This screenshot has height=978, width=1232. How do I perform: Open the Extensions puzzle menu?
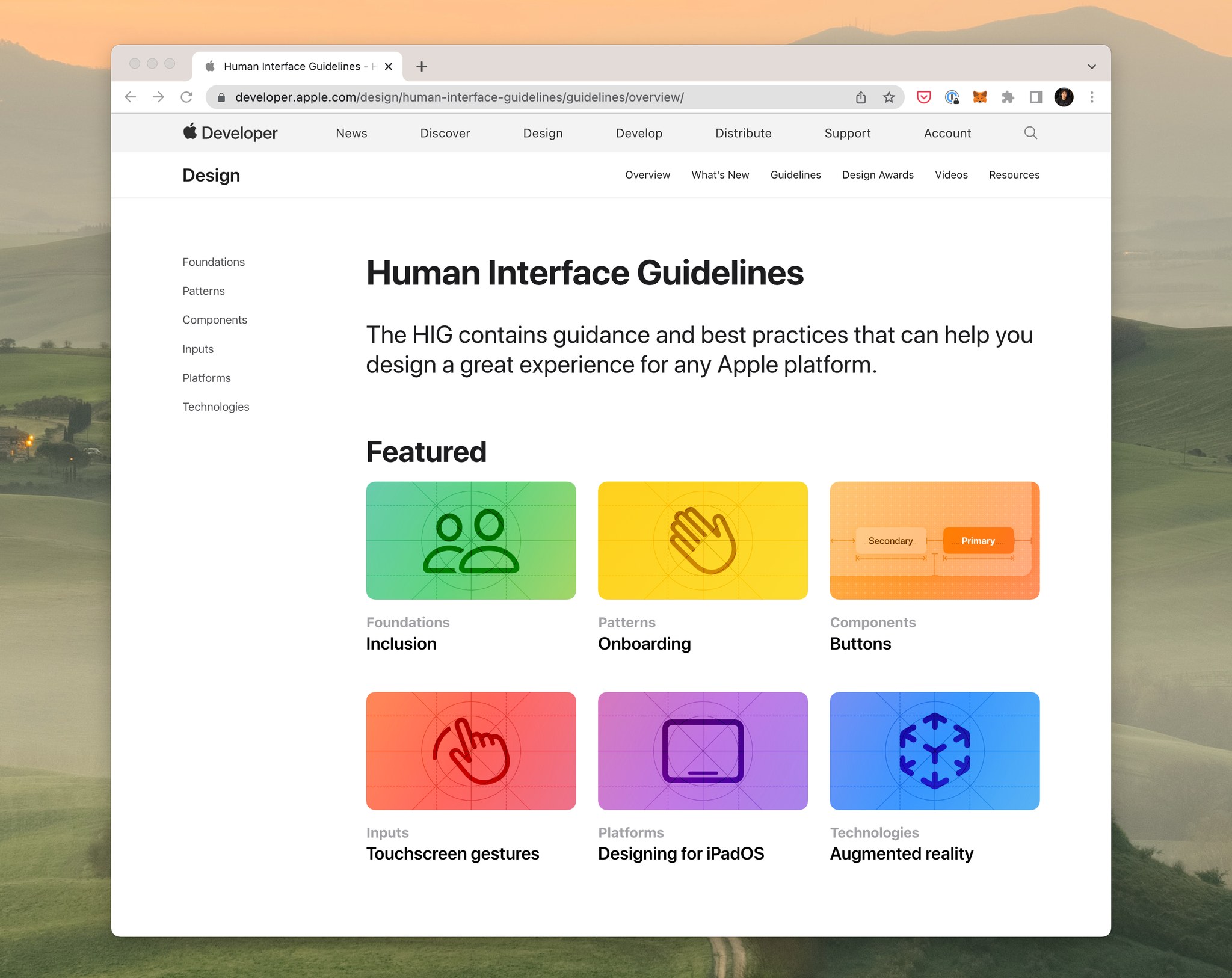(x=1008, y=97)
